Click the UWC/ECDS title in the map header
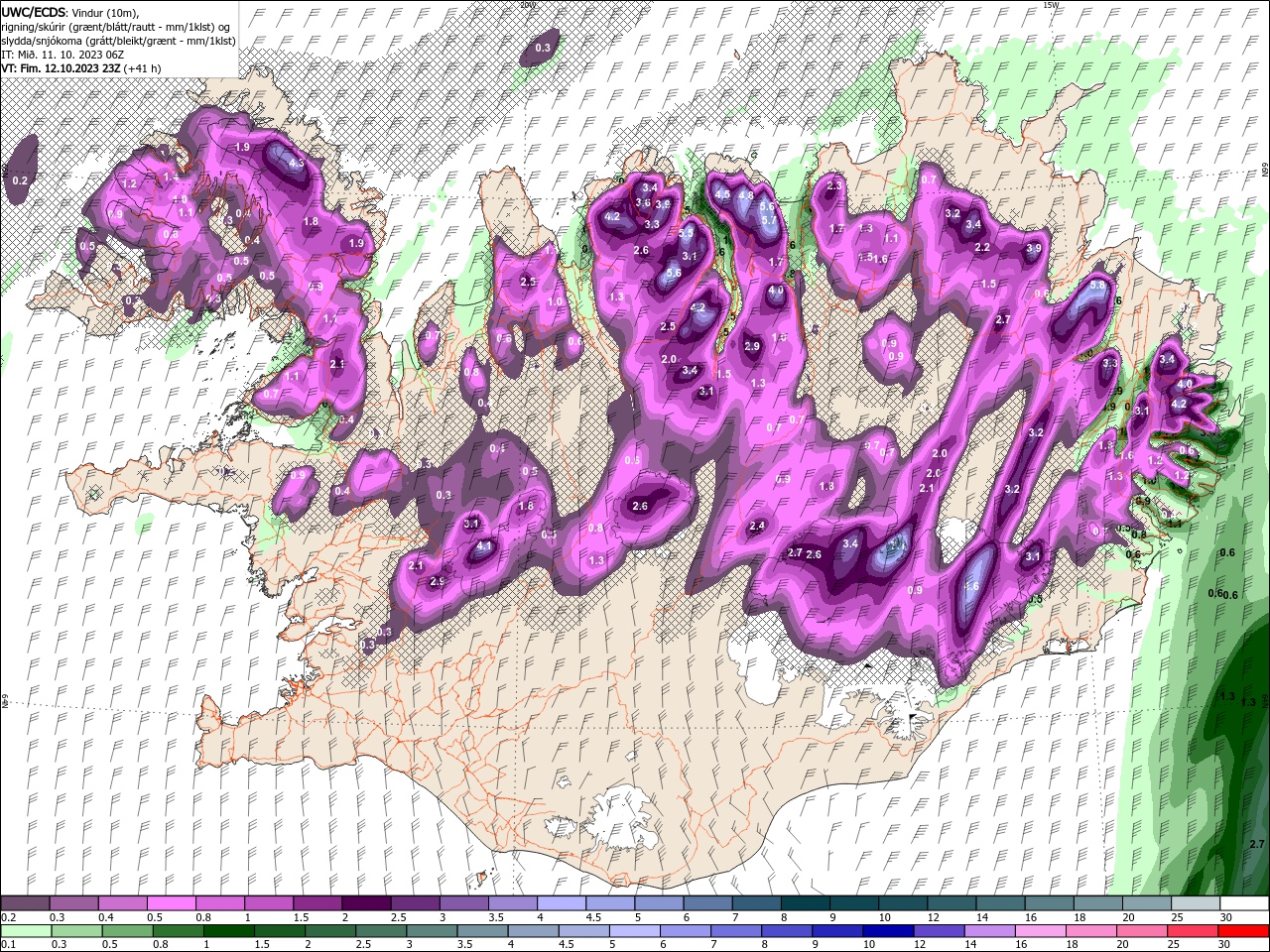The image size is (1270, 952). click(35, 12)
